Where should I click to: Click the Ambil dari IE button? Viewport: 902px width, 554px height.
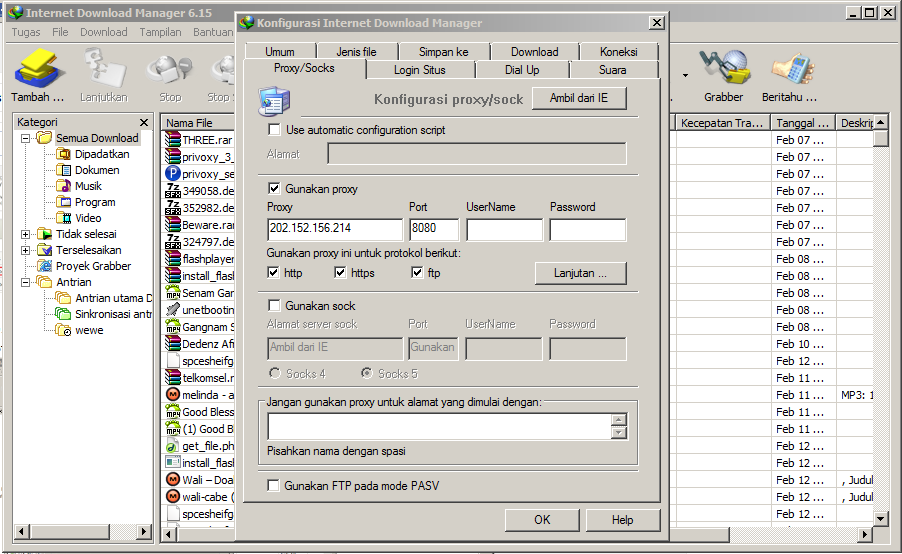click(579, 98)
